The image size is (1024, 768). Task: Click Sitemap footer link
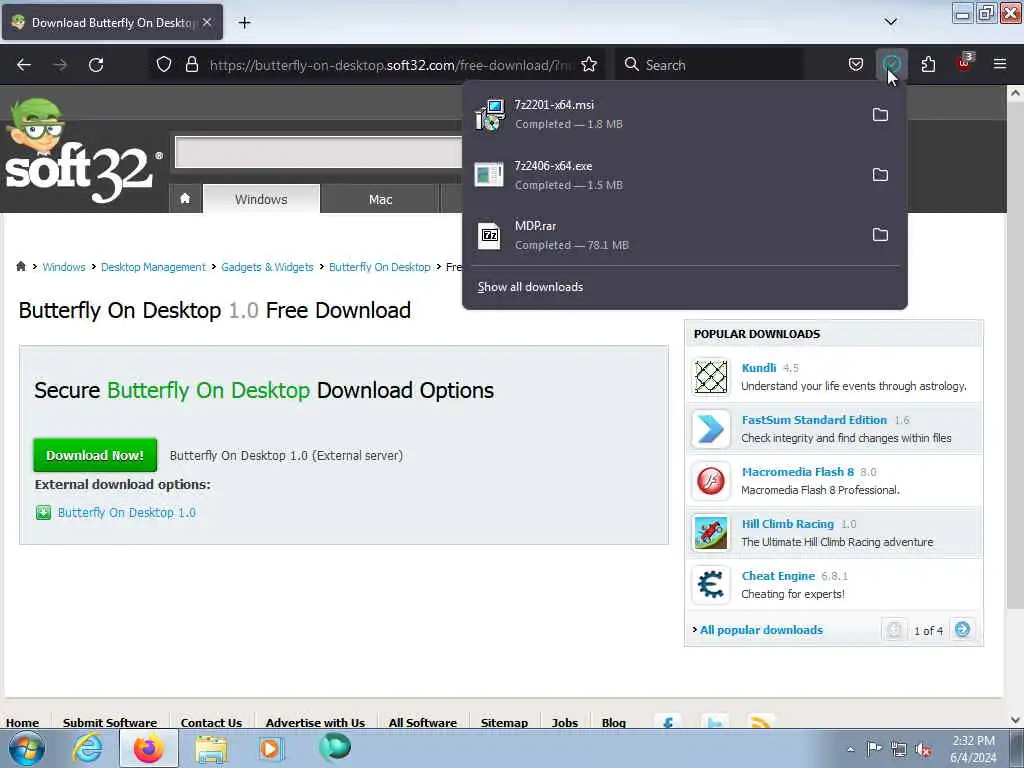coord(504,722)
